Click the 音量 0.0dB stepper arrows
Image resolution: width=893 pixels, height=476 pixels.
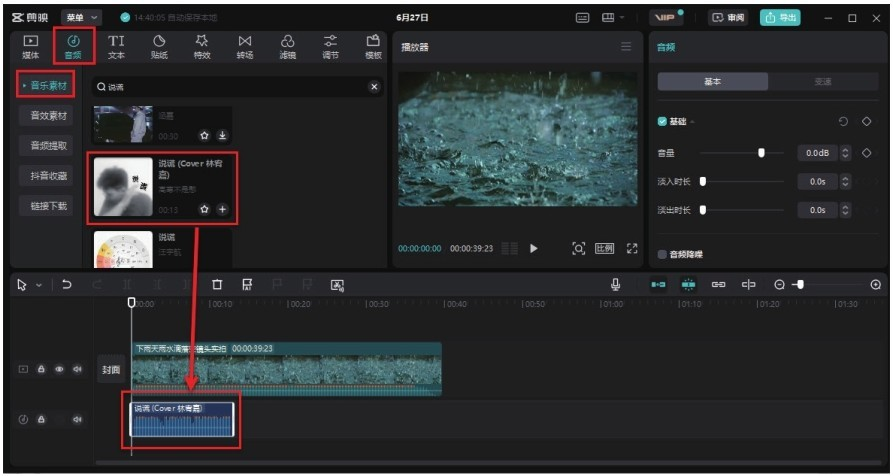pos(846,153)
